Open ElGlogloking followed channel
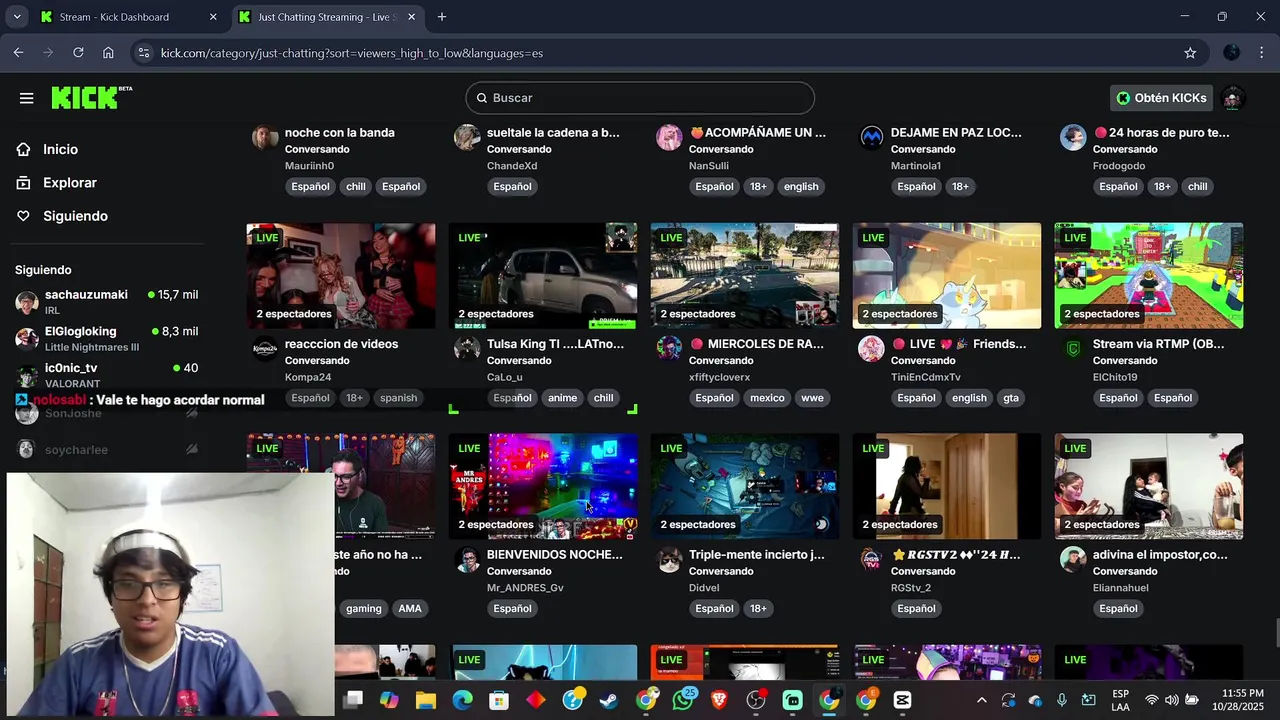 point(106,338)
